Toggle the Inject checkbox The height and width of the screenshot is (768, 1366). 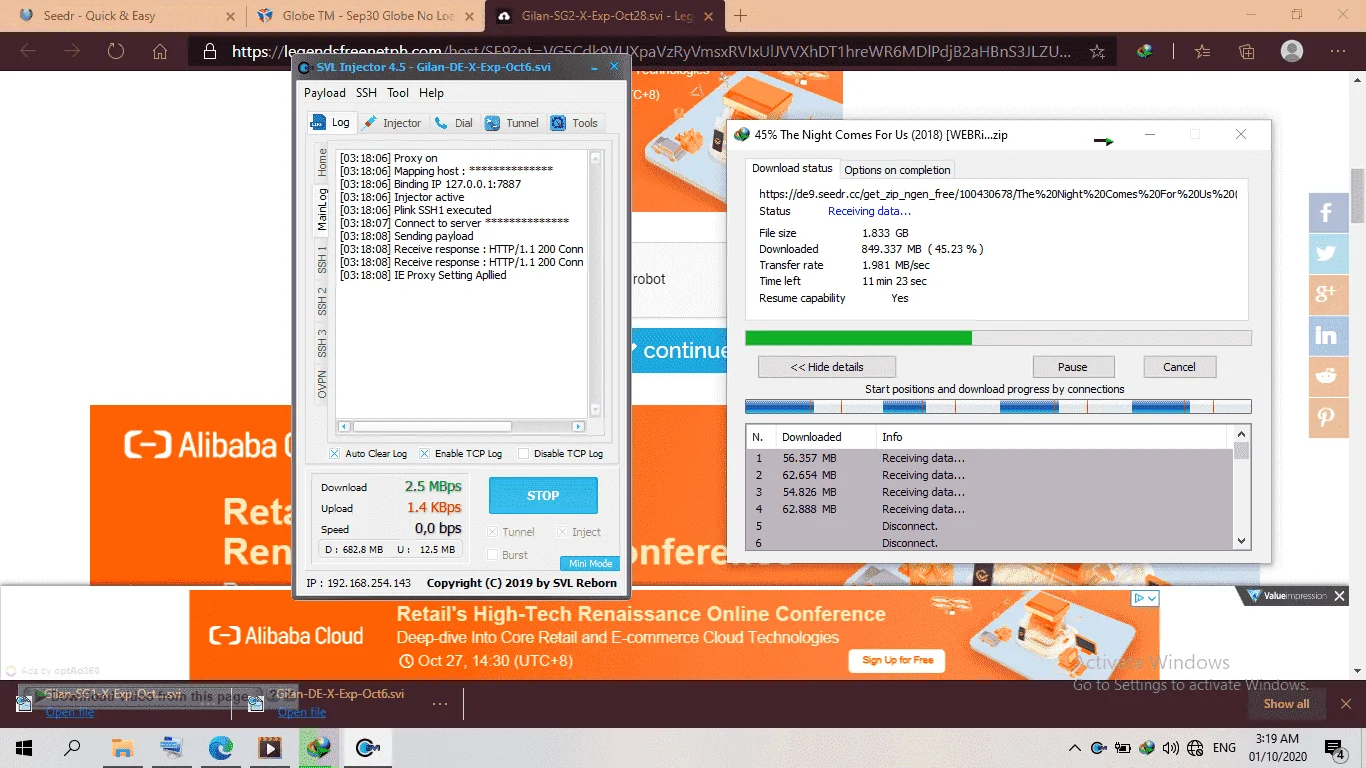pos(562,532)
